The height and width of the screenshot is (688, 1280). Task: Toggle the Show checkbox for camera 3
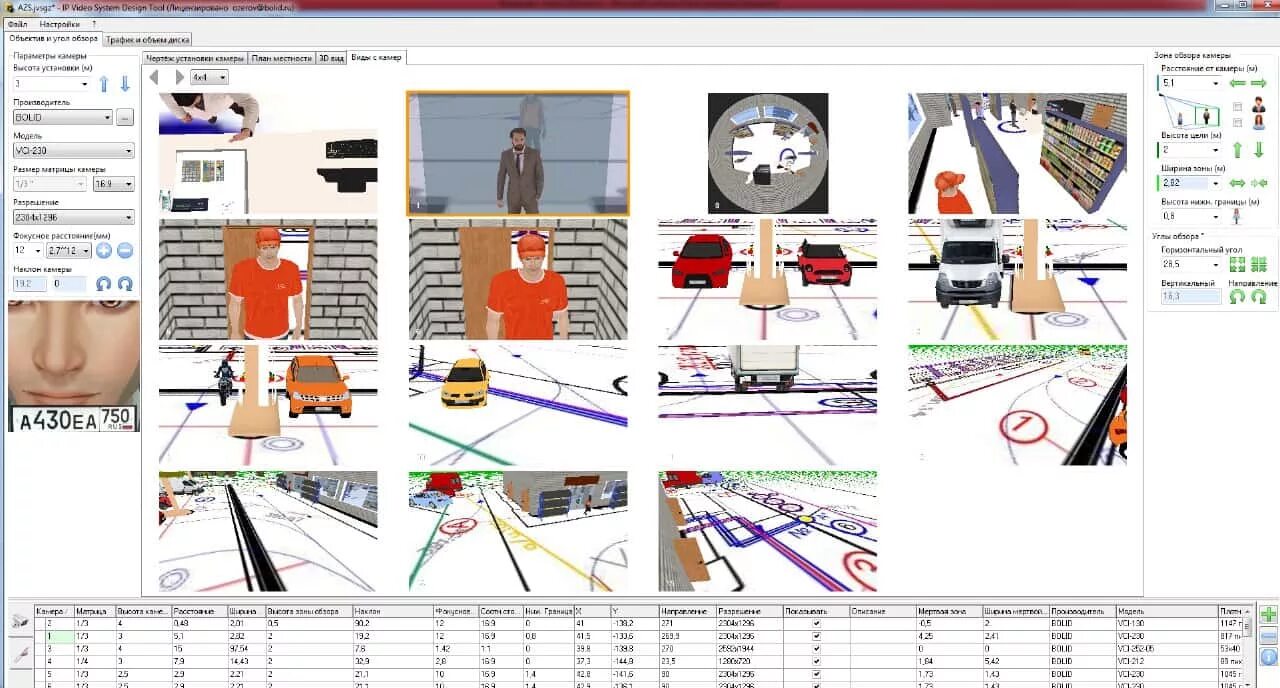pos(816,648)
